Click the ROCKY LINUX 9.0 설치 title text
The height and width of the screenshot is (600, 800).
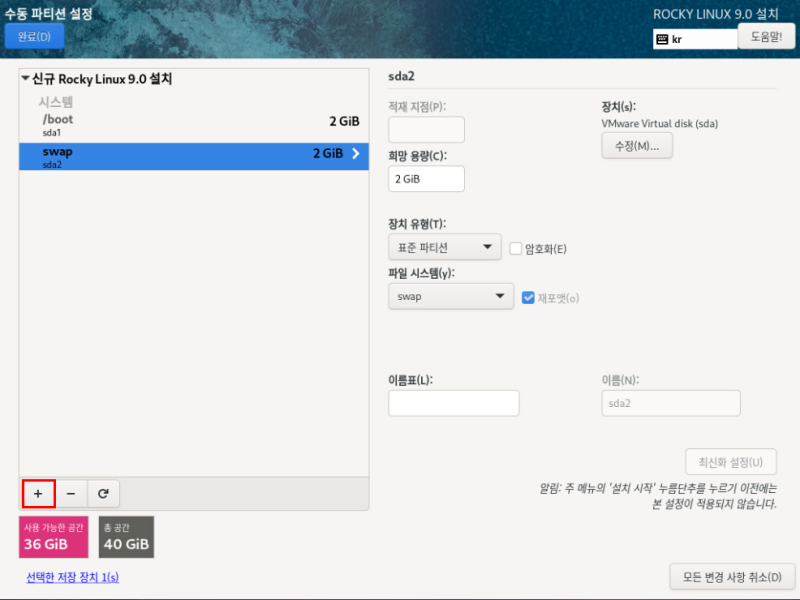[716, 14]
